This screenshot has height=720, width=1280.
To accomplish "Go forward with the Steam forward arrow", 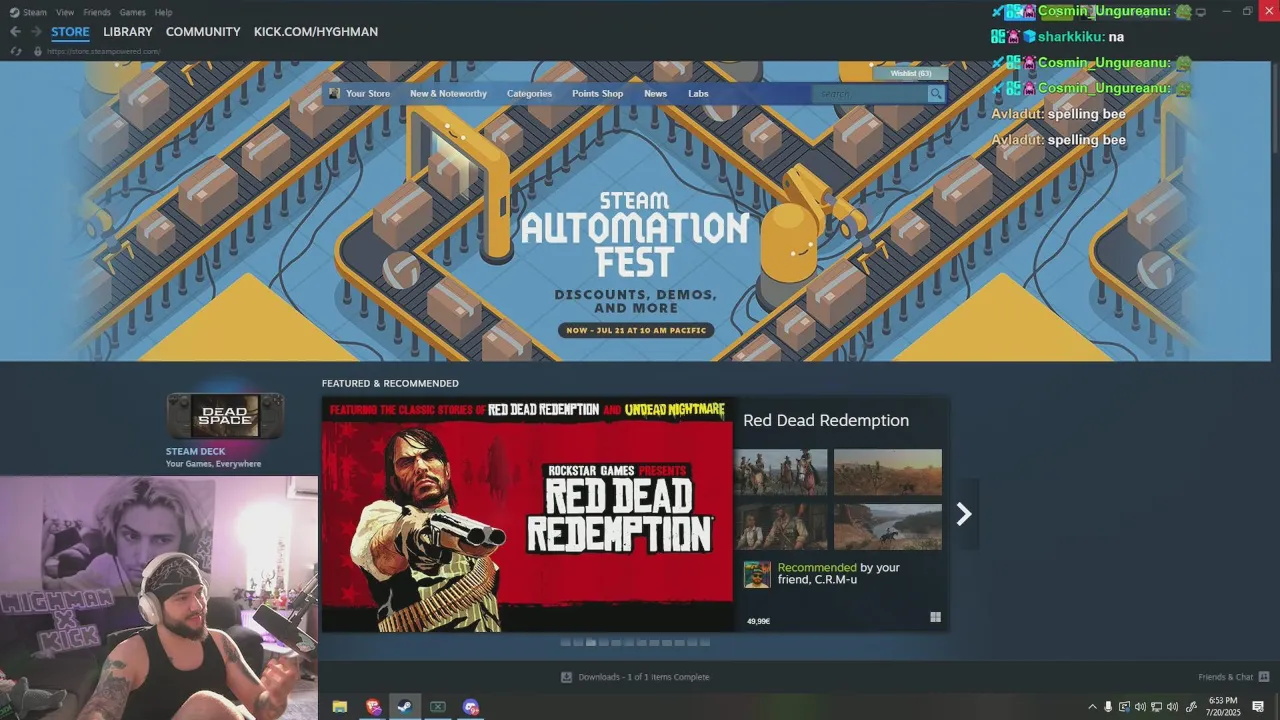I will click(36, 32).
